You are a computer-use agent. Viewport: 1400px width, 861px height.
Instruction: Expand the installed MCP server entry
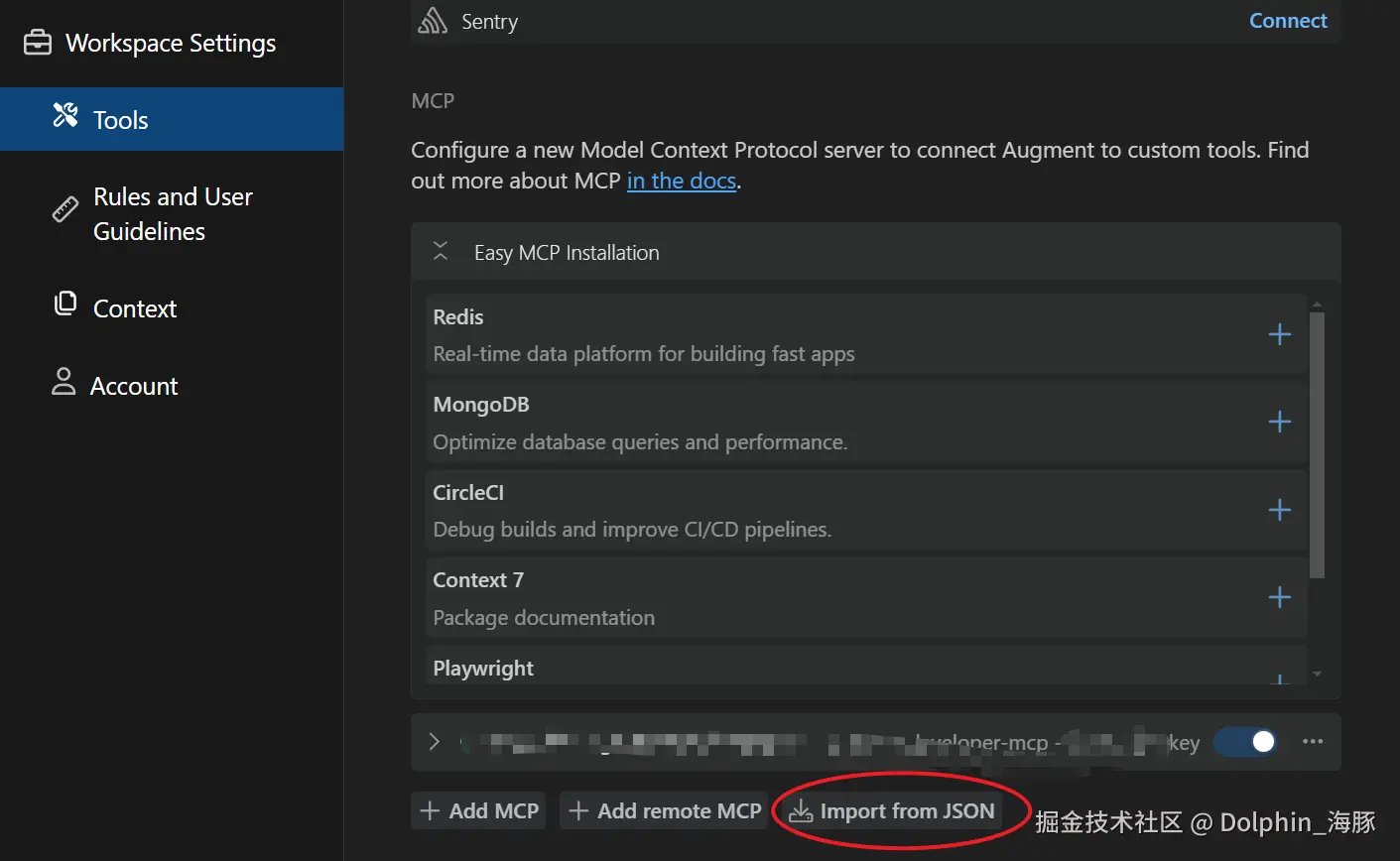point(434,742)
